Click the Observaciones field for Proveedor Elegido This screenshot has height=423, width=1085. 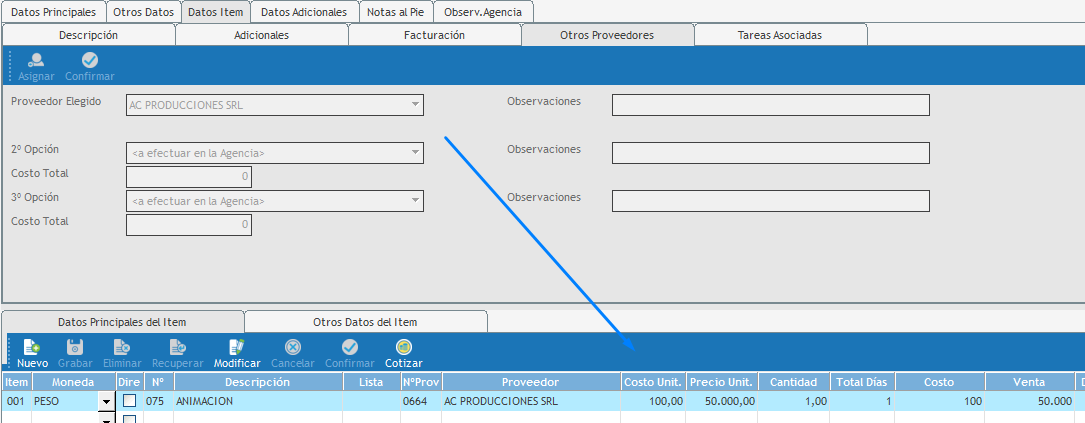coord(770,105)
